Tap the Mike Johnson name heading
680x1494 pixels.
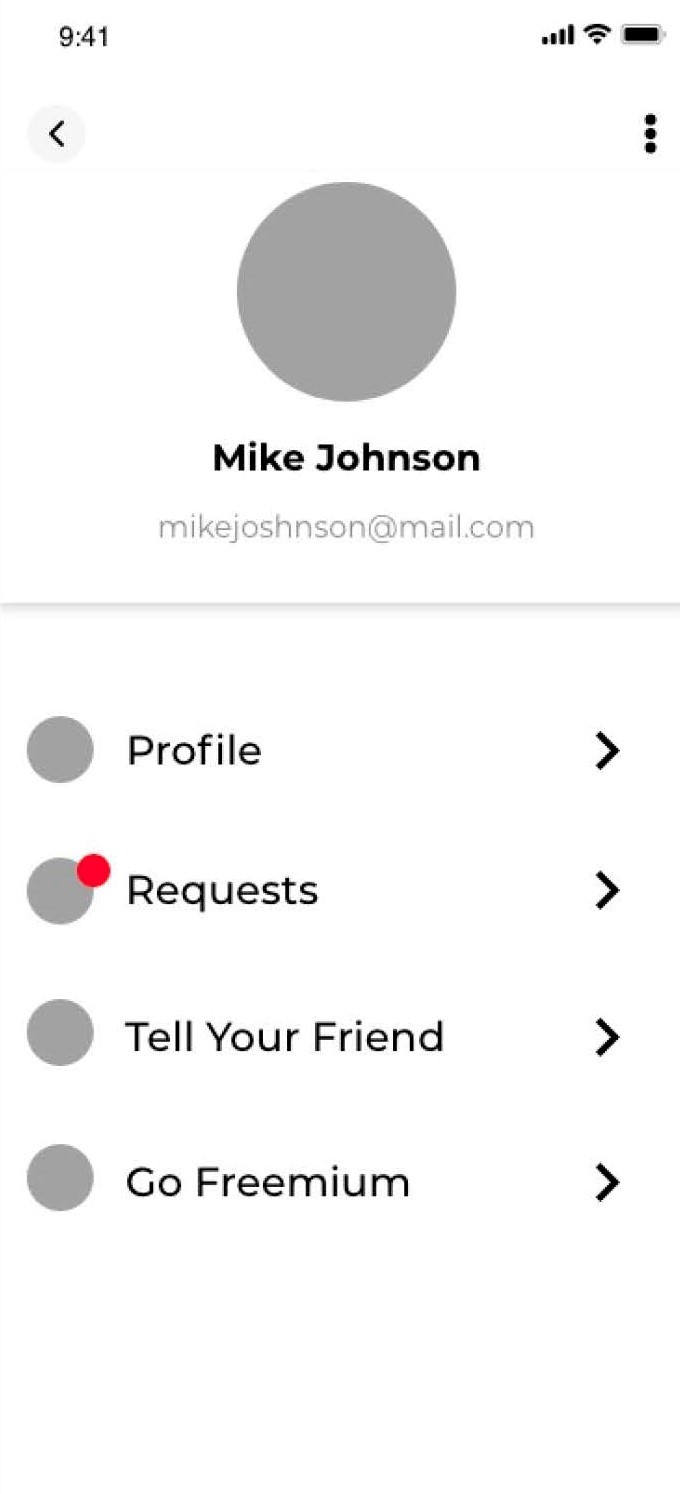point(346,458)
